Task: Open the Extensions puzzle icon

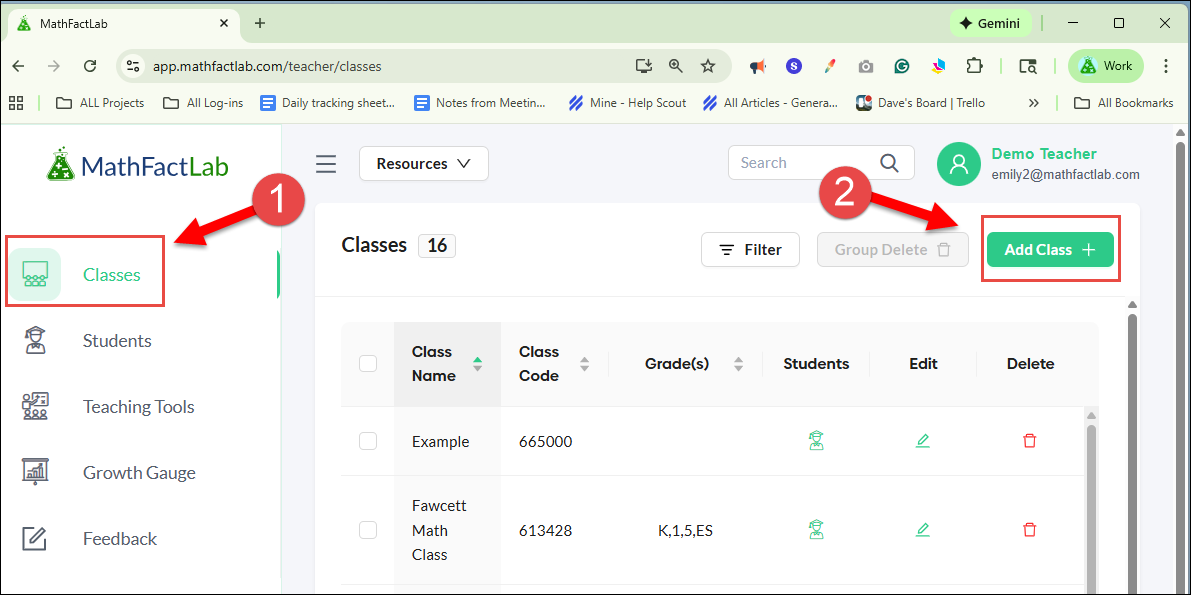Action: point(974,66)
